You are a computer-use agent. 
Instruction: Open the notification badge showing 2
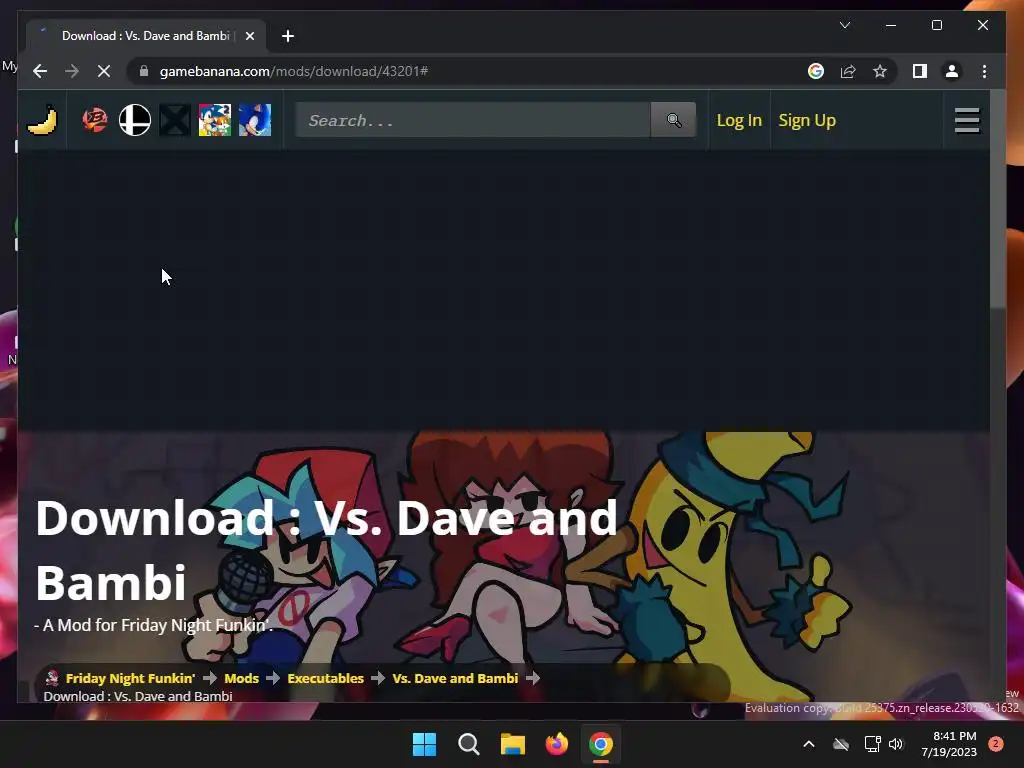pos(996,744)
